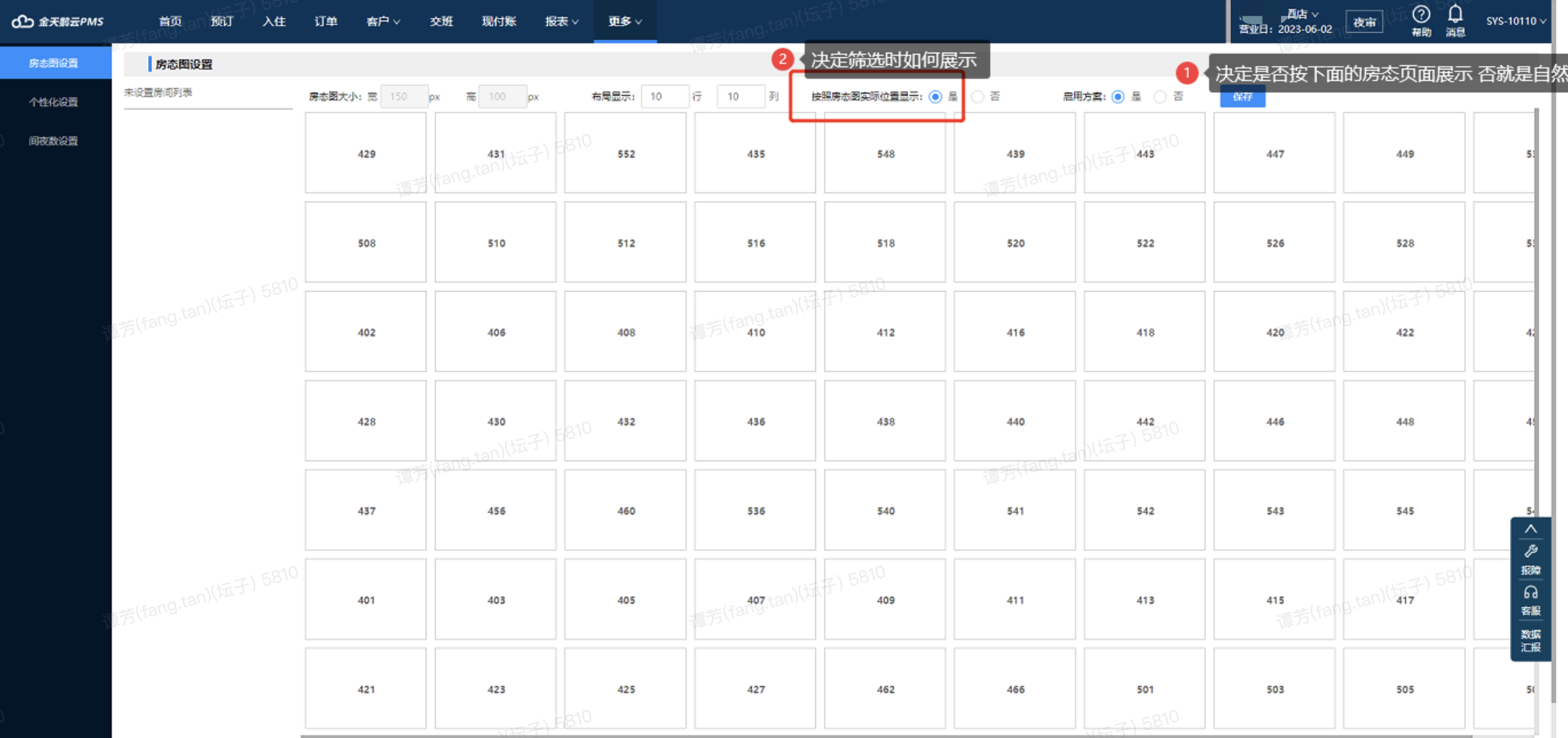Click the 夜审 button
The height and width of the screenshot is (738, 1568).
1364,22
